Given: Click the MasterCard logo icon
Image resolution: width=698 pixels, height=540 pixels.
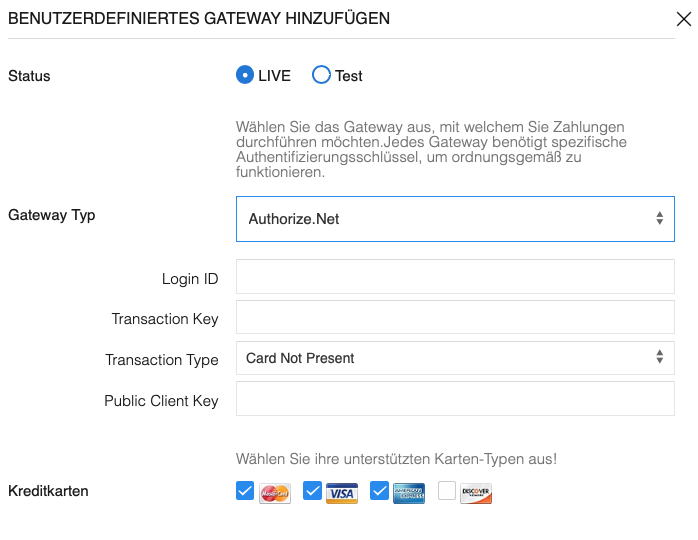Looking at the screenshot, I should pos(274,493).
